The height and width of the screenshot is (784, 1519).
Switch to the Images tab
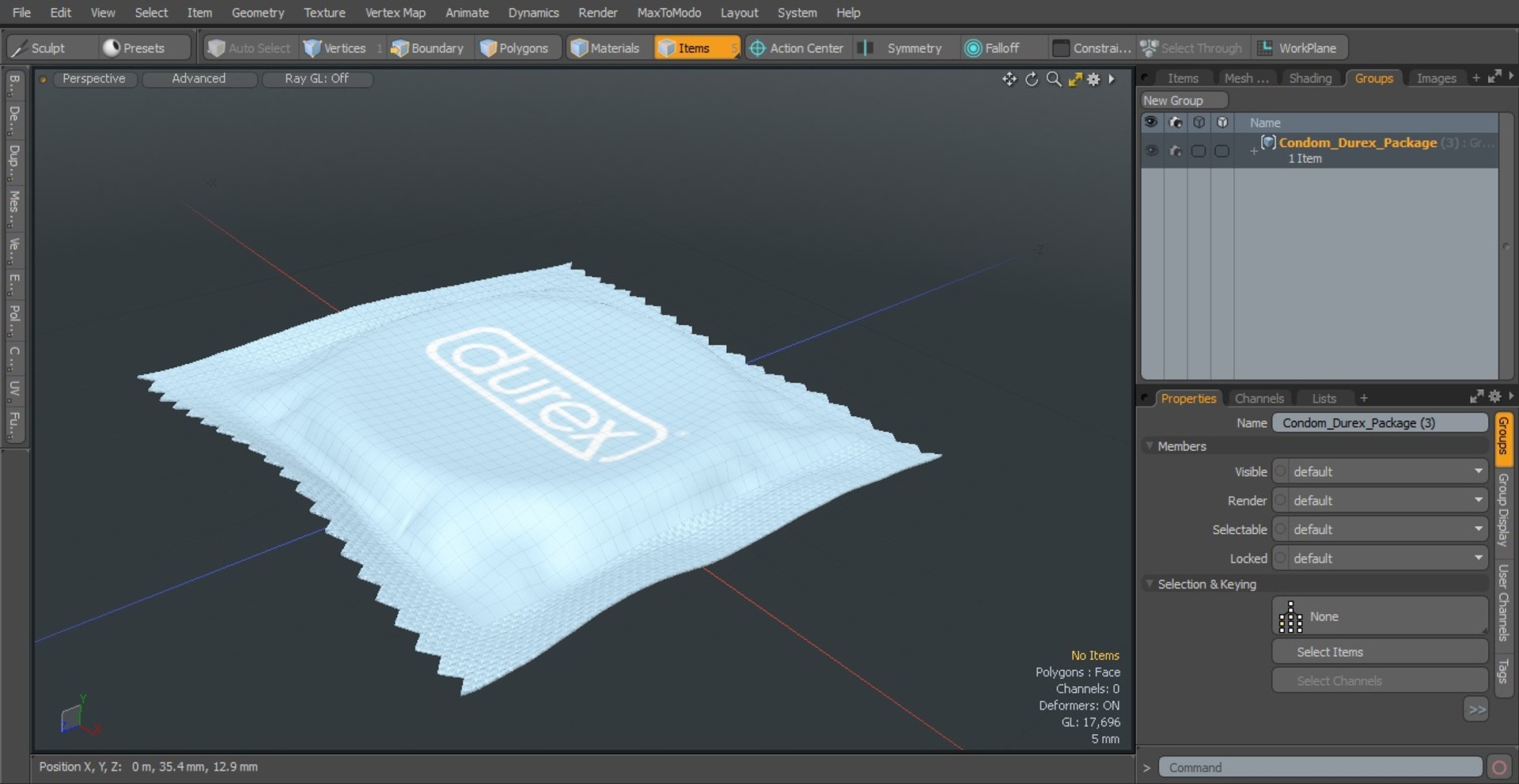1436,78
